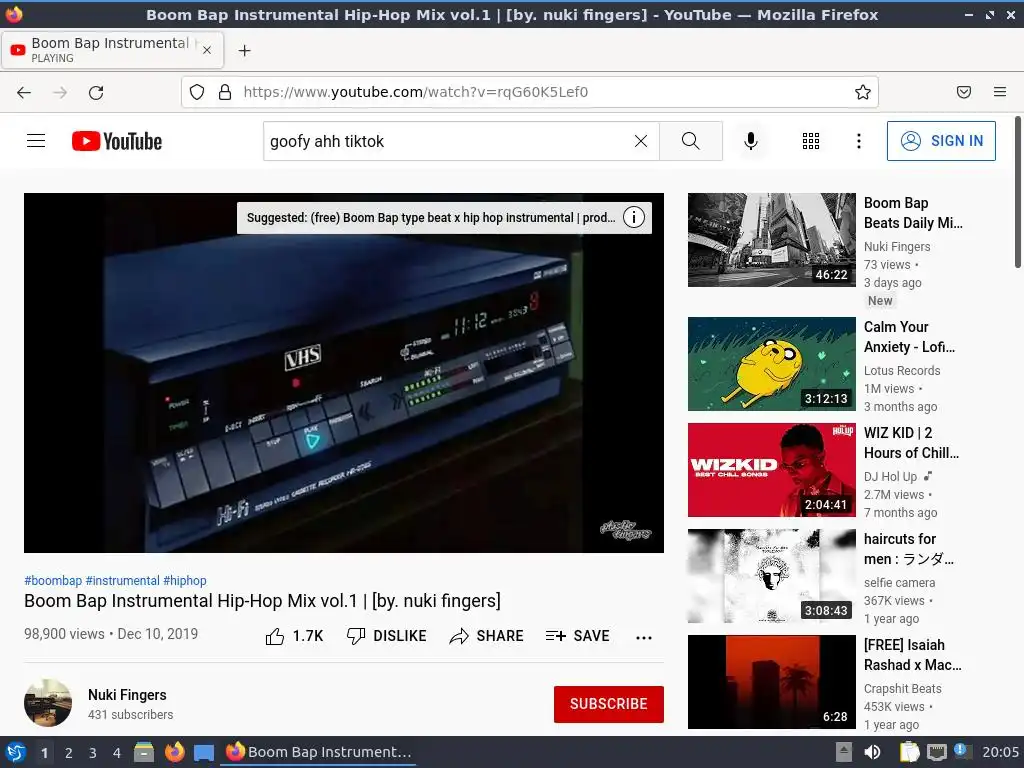This screenshot has height=768, width=1024.
Task: Switch to workspace 3 in taskbar
Action: point(93,753)
